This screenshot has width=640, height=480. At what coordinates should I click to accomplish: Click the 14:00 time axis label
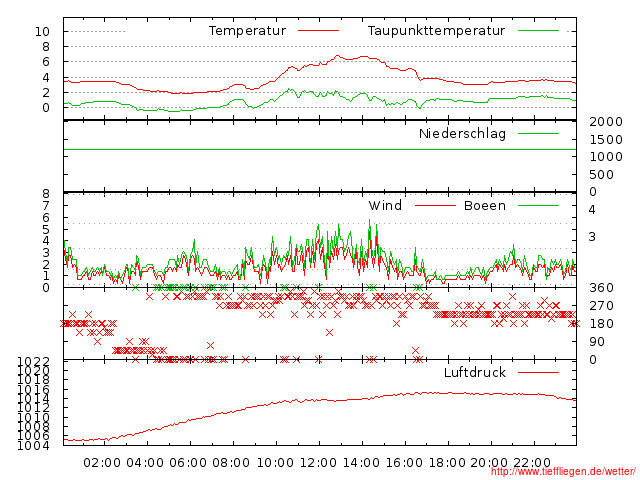pyautogui.click(x=361, y=463)
